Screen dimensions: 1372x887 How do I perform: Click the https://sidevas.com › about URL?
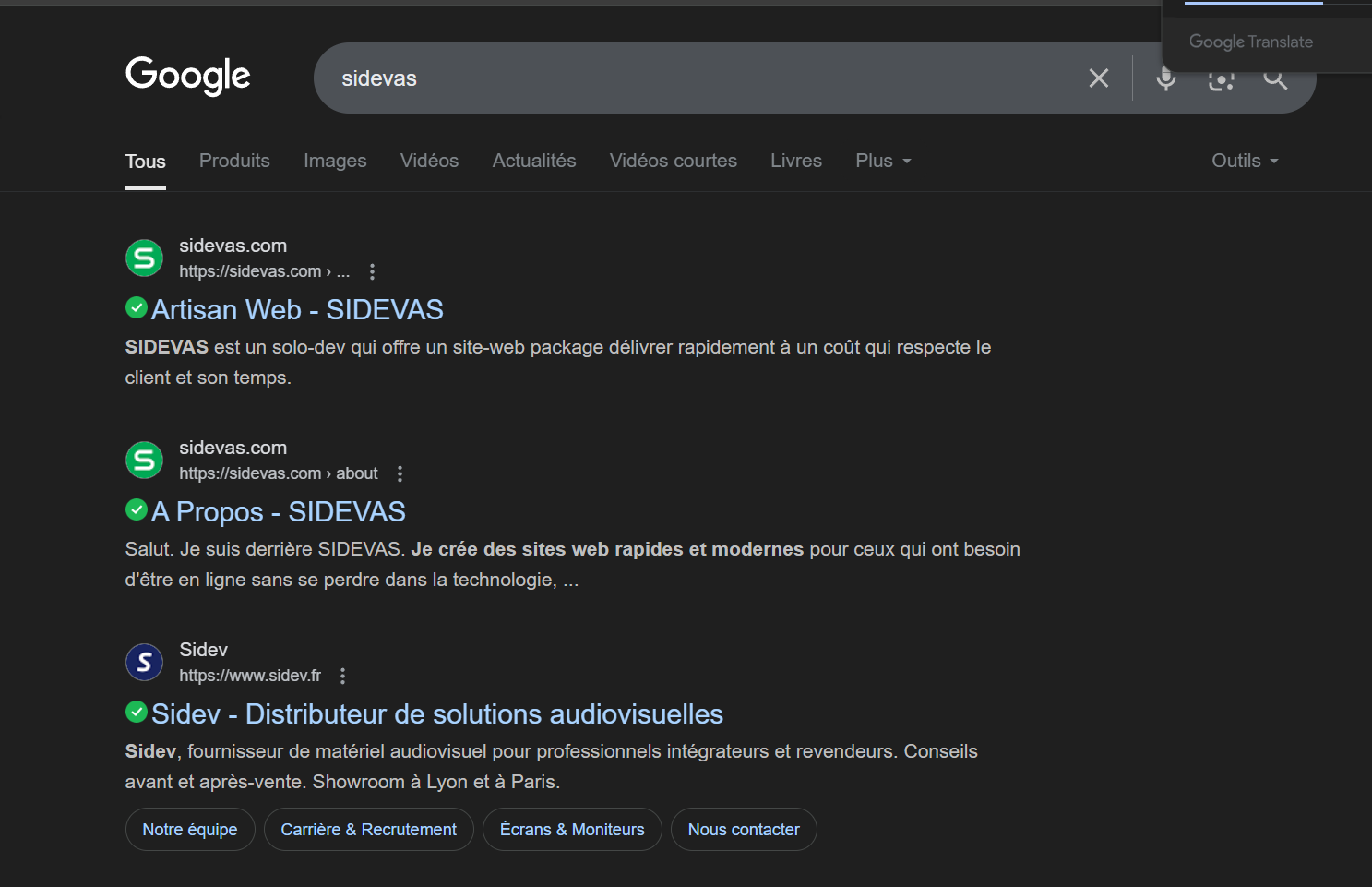click(279, 473)
